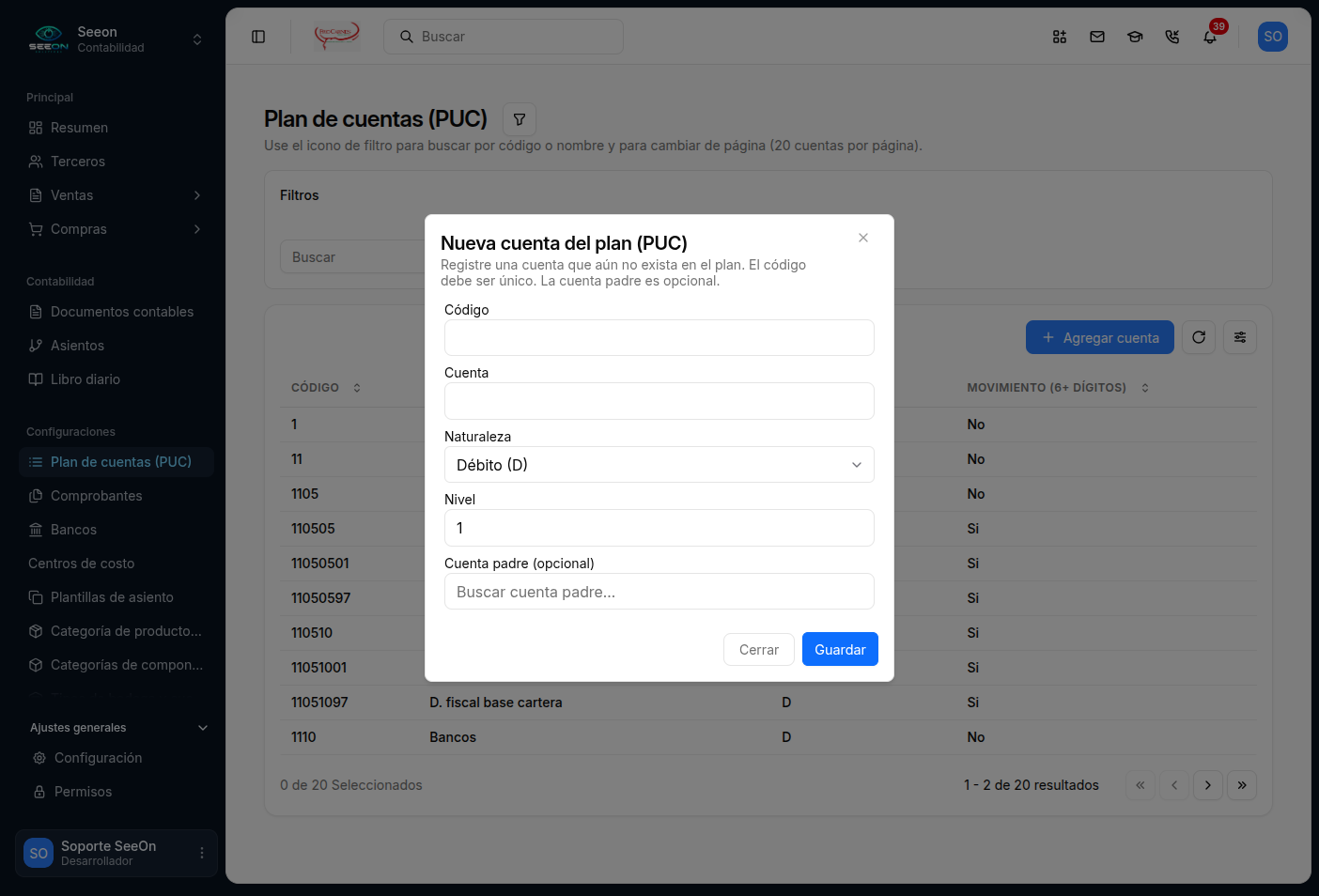Select the row with code 11051097
1319x896 pixels.
pos(768,703)
